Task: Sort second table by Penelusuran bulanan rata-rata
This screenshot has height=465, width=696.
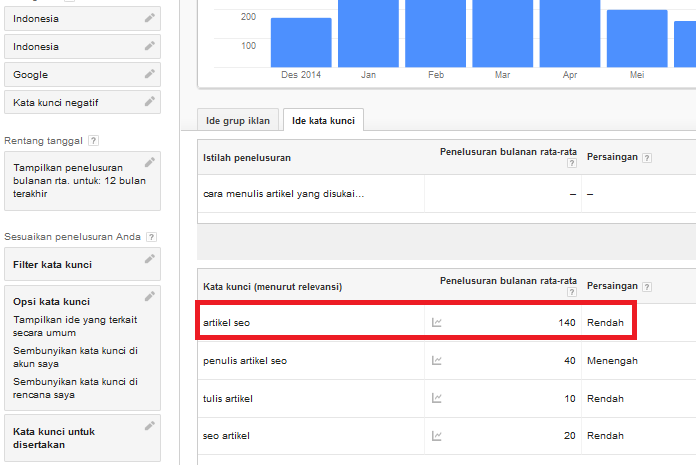Action: [508, 281]
